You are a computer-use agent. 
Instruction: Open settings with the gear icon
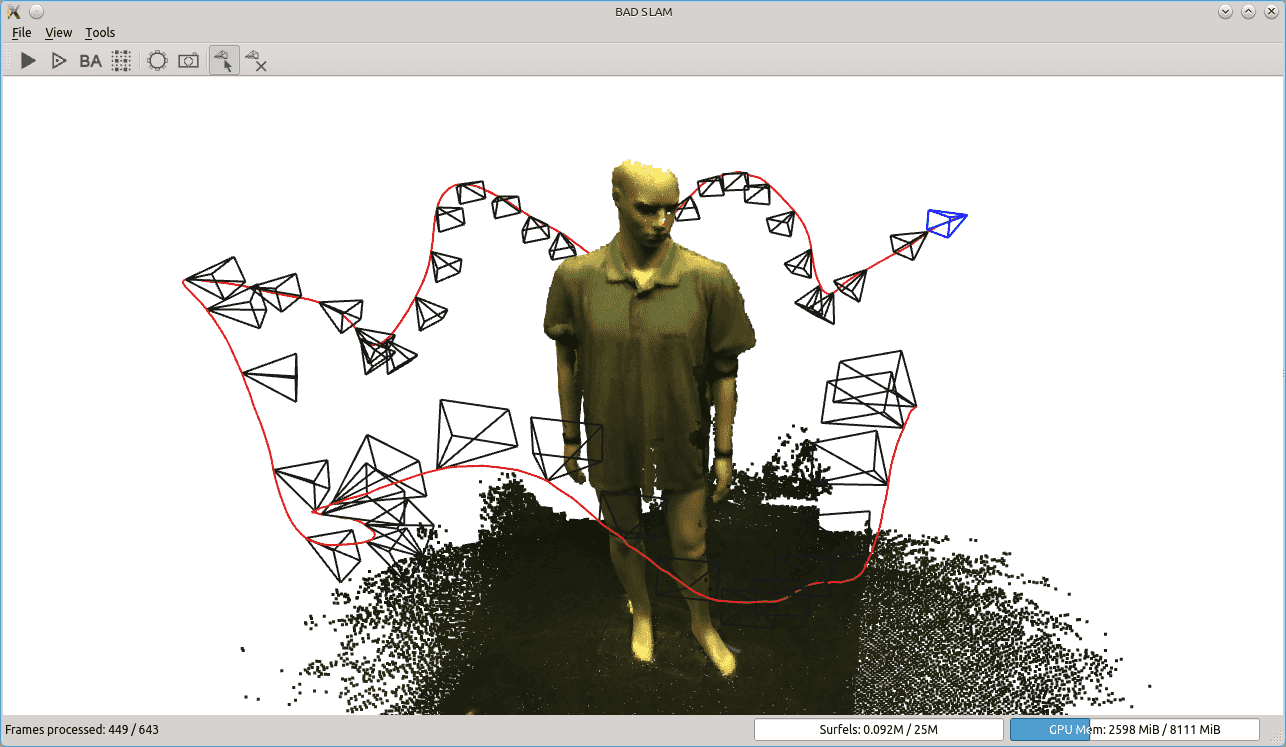point(157,61)
